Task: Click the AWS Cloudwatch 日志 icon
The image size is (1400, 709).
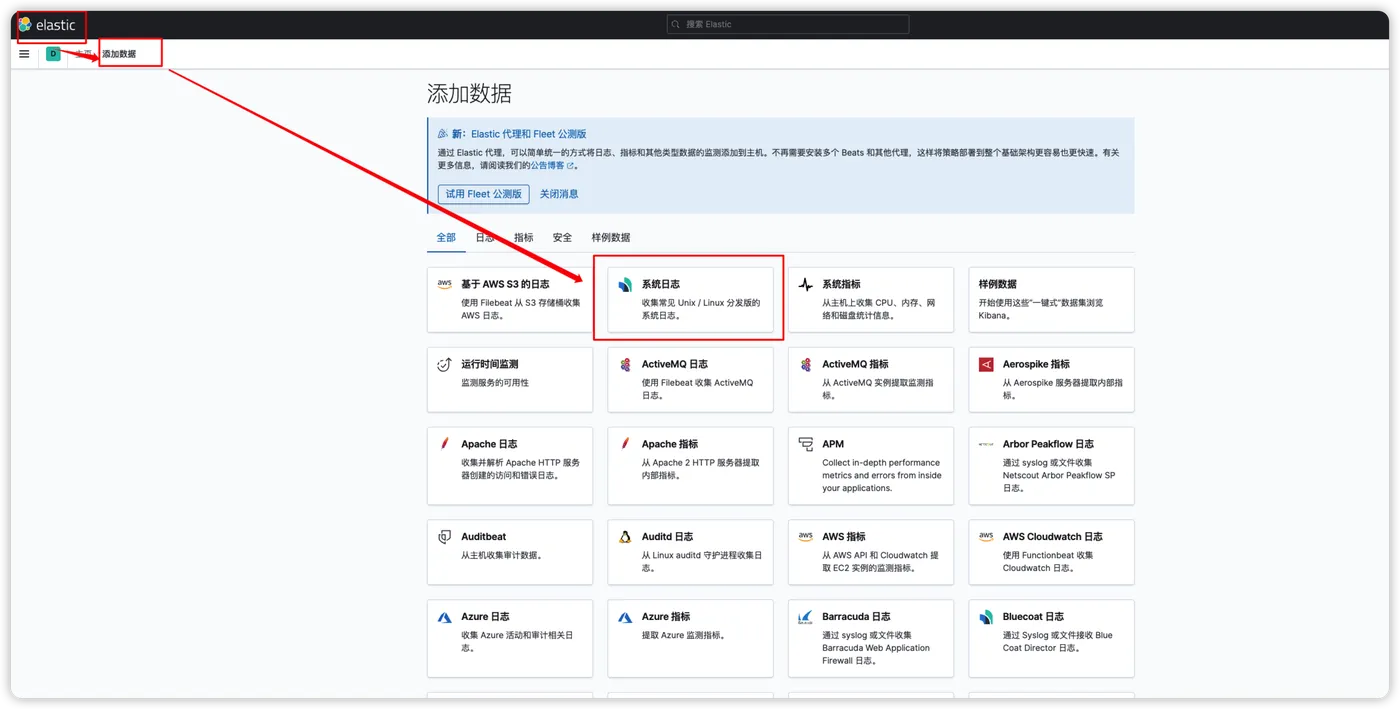Action: [x=986, y=537]
